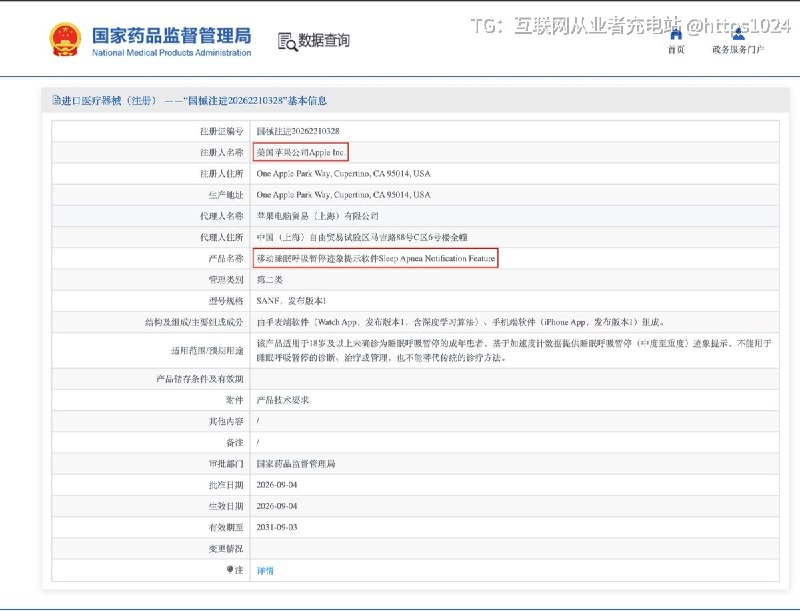Image resolution: width=800 pixels, height=611 pixels.
Task: Click the 国家药品监督管理局 site title
Action: pyautogui.click(x=171, y=36)
